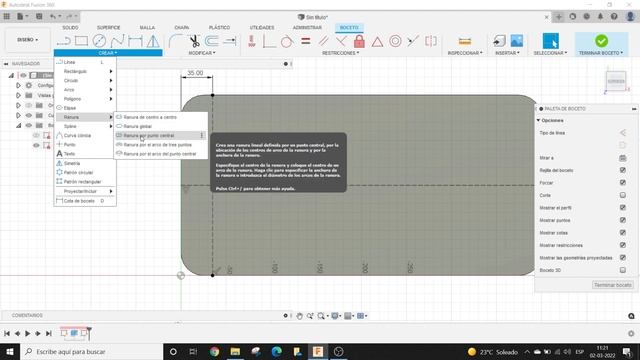Enable the Corte checkbox
The width and height of the screenshot is (640, 360).
622,195
